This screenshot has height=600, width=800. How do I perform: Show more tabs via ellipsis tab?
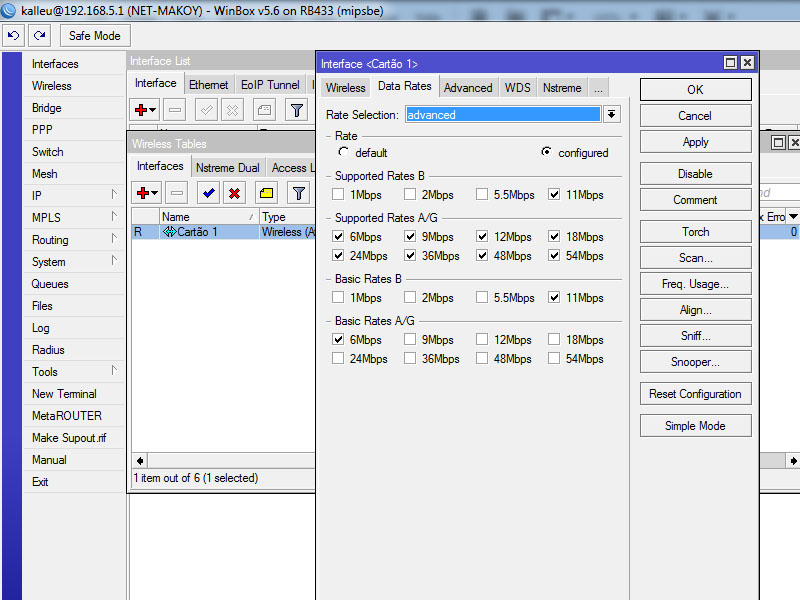tap(598, 88)
